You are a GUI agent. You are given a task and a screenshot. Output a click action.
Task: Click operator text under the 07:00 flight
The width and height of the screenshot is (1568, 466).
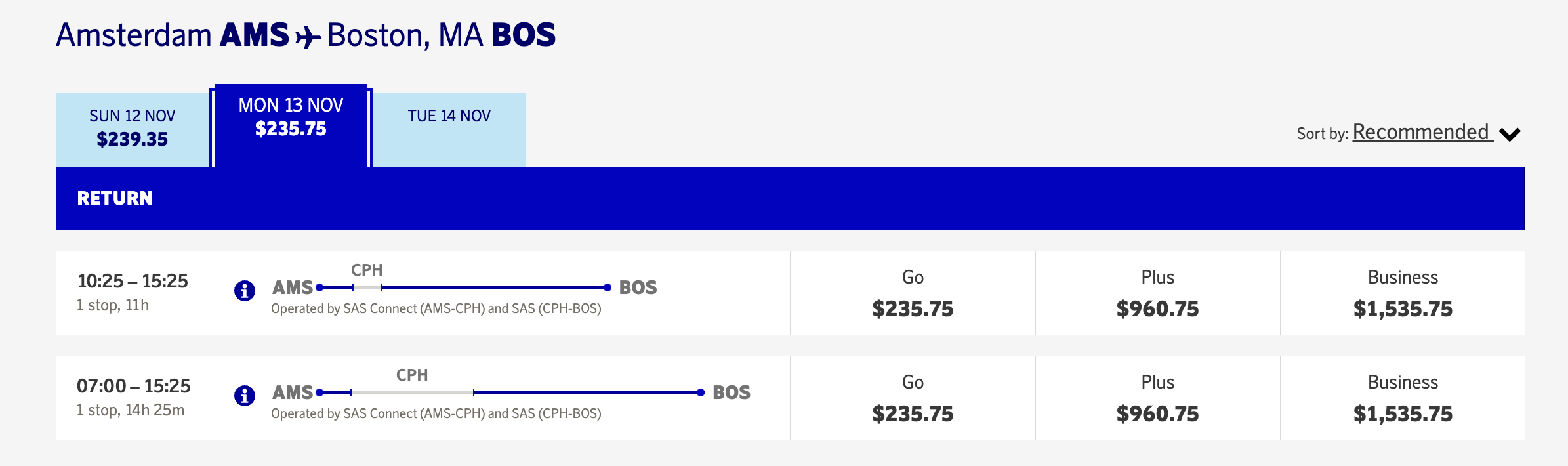436,413
